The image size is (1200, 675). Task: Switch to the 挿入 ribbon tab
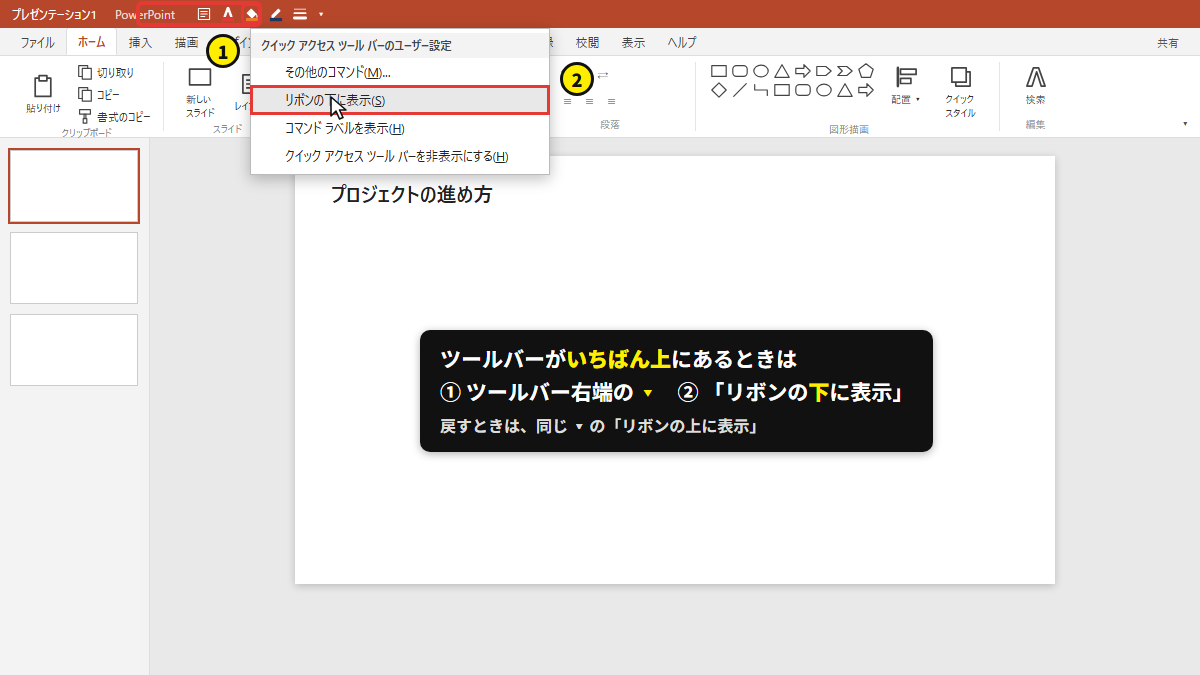[140, 43]
